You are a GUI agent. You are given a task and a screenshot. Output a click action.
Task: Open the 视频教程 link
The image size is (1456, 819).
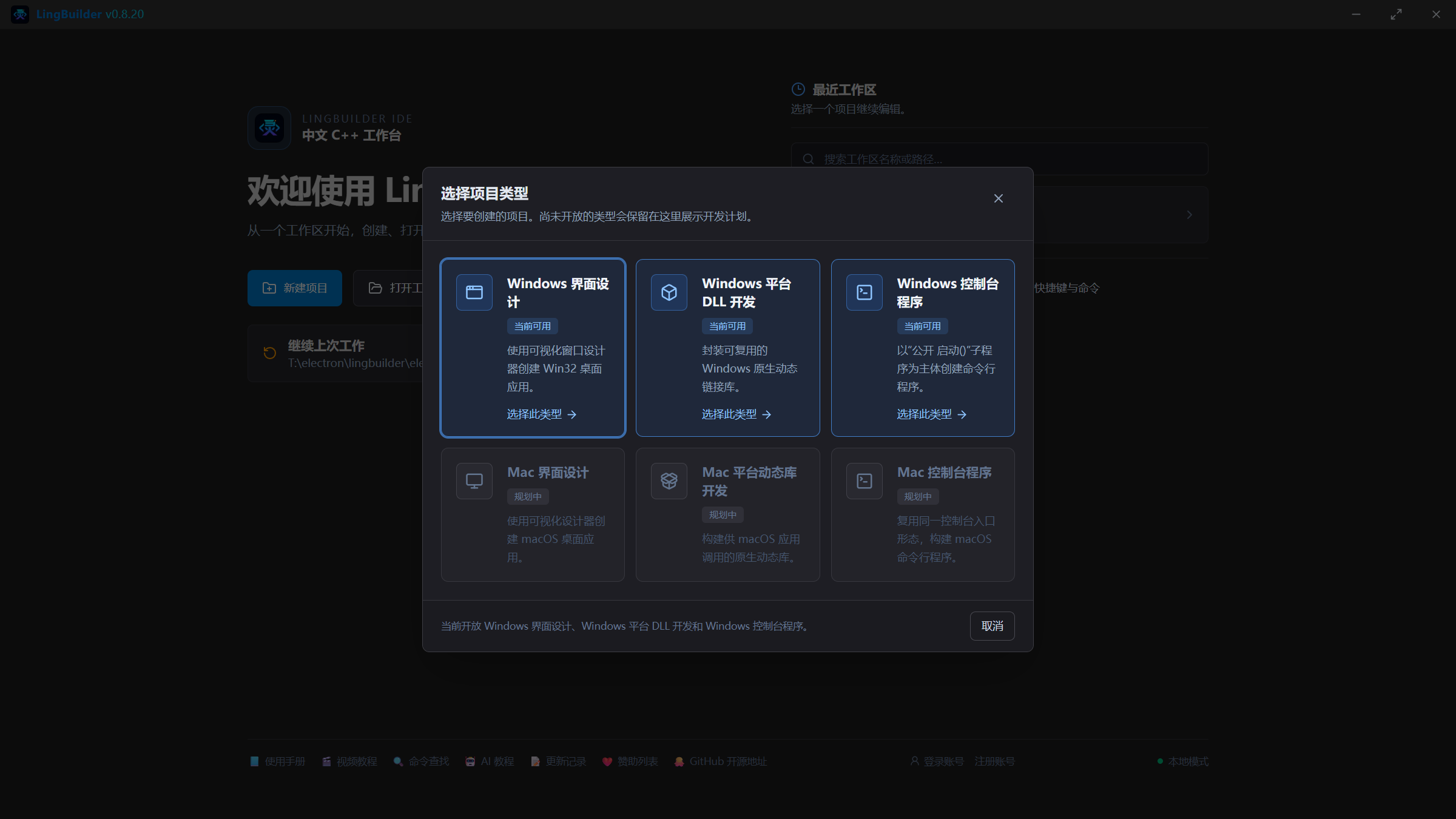[349, 761]
